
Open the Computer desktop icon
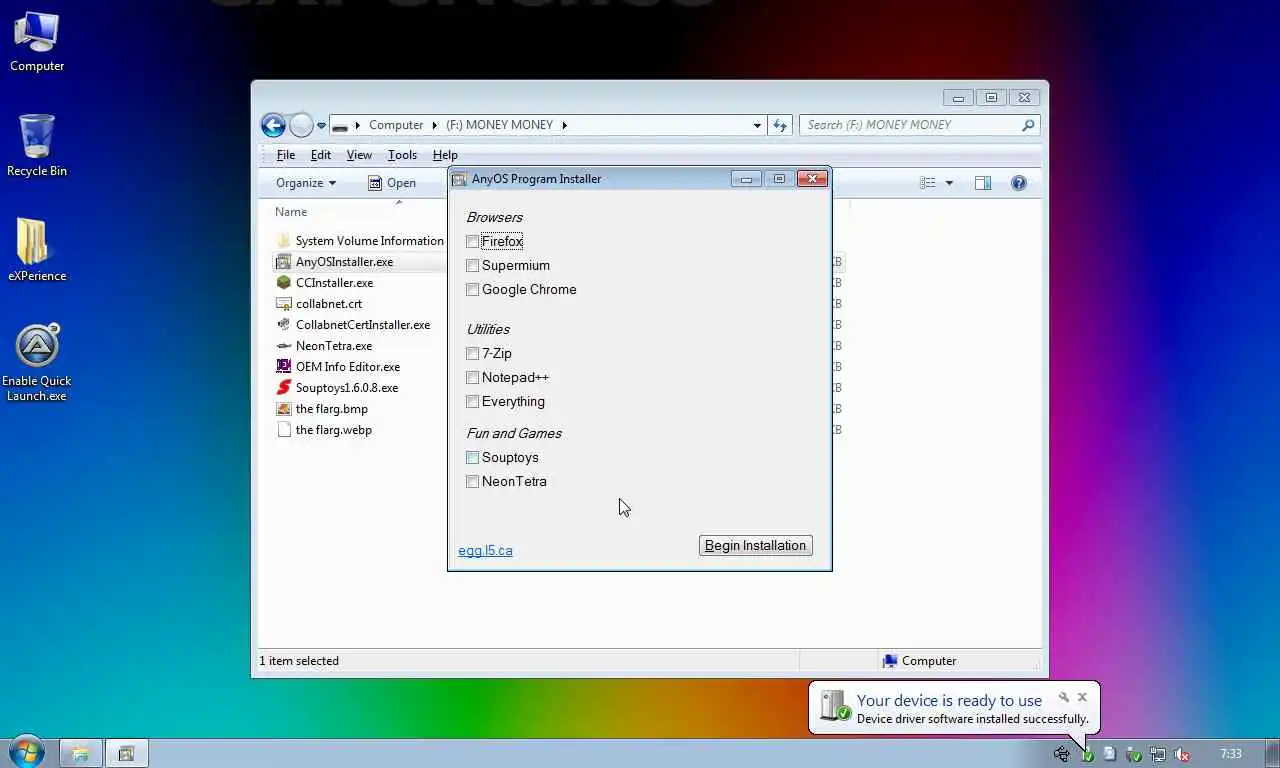coord(37,42)
